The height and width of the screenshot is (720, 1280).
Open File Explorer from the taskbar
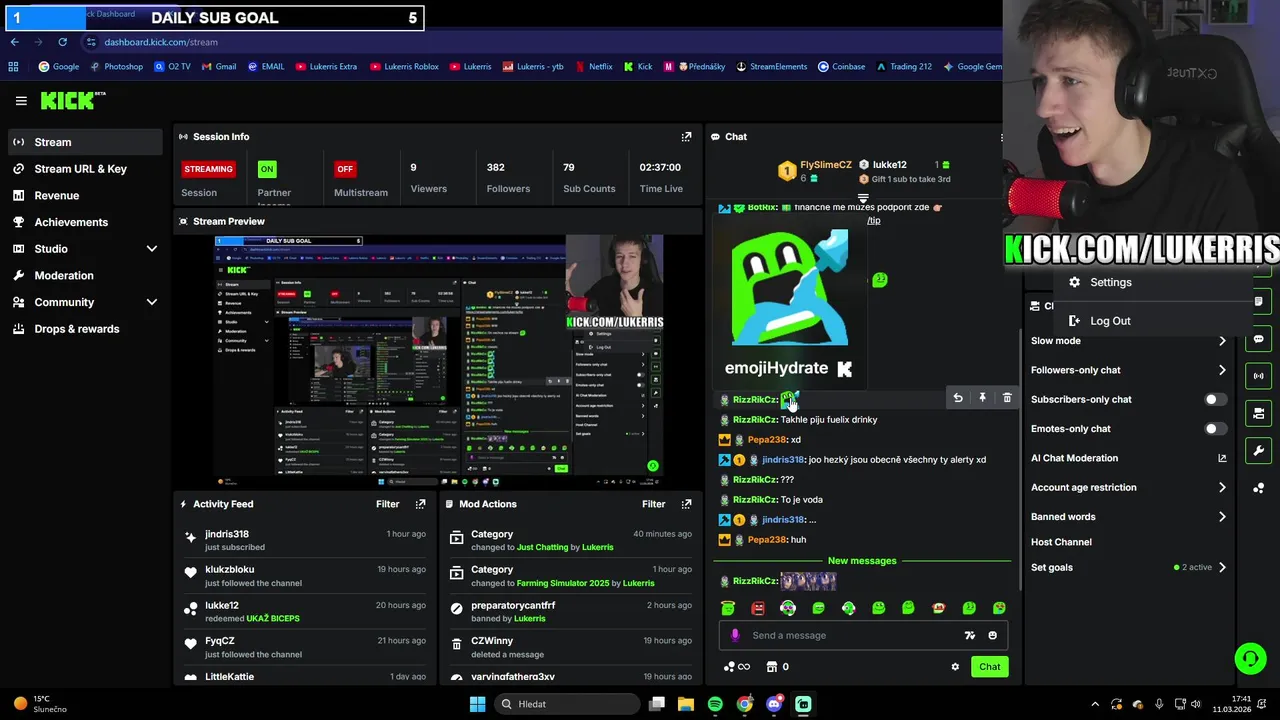click(686, 704)
